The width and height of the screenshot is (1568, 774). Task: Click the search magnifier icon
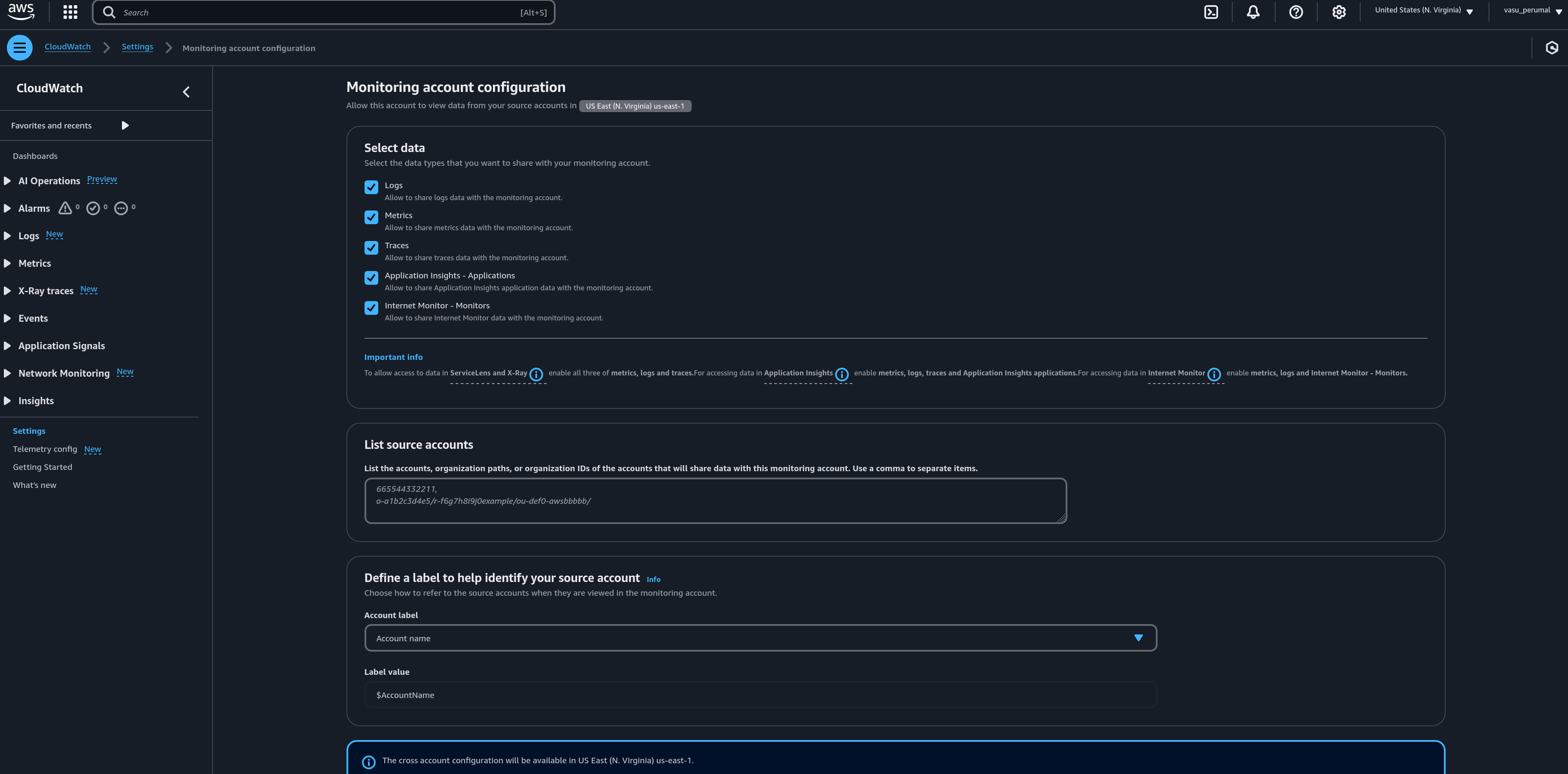tap(109, 12)
